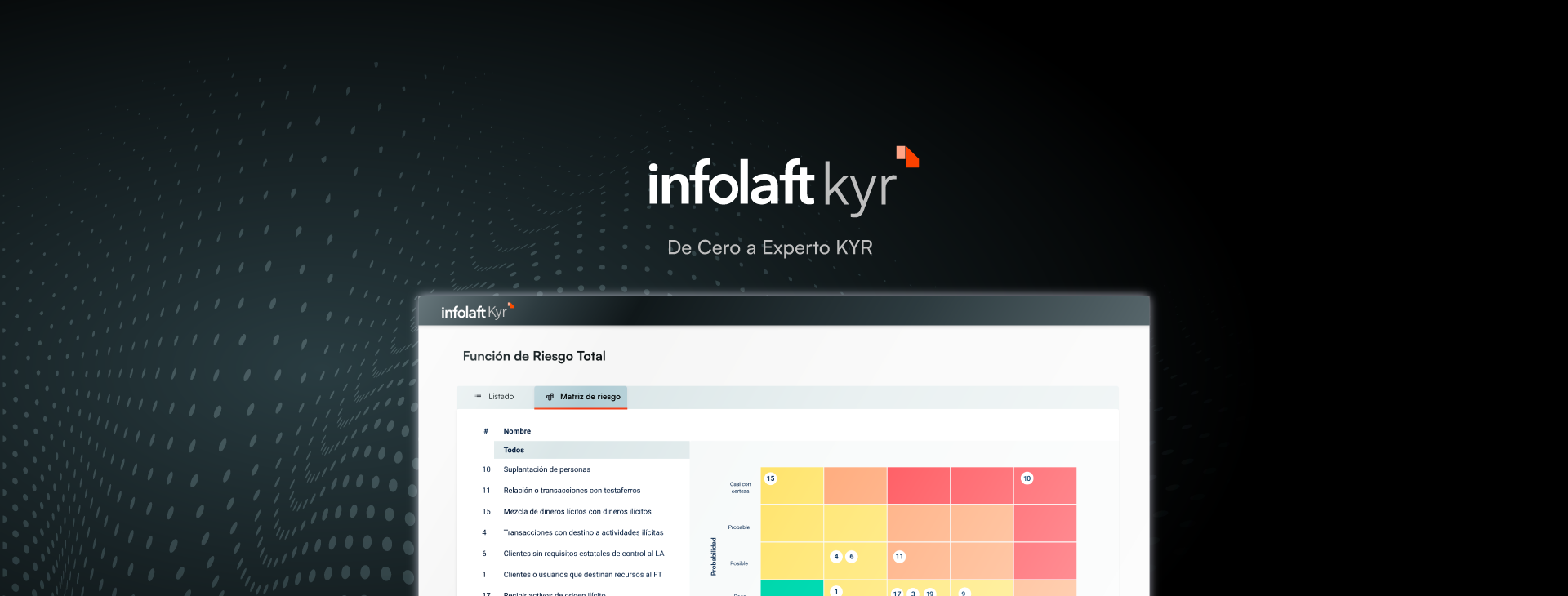Click risk bubble 19 in the matrix
This screenshot has height=596, width=1568.
[929, 593]
